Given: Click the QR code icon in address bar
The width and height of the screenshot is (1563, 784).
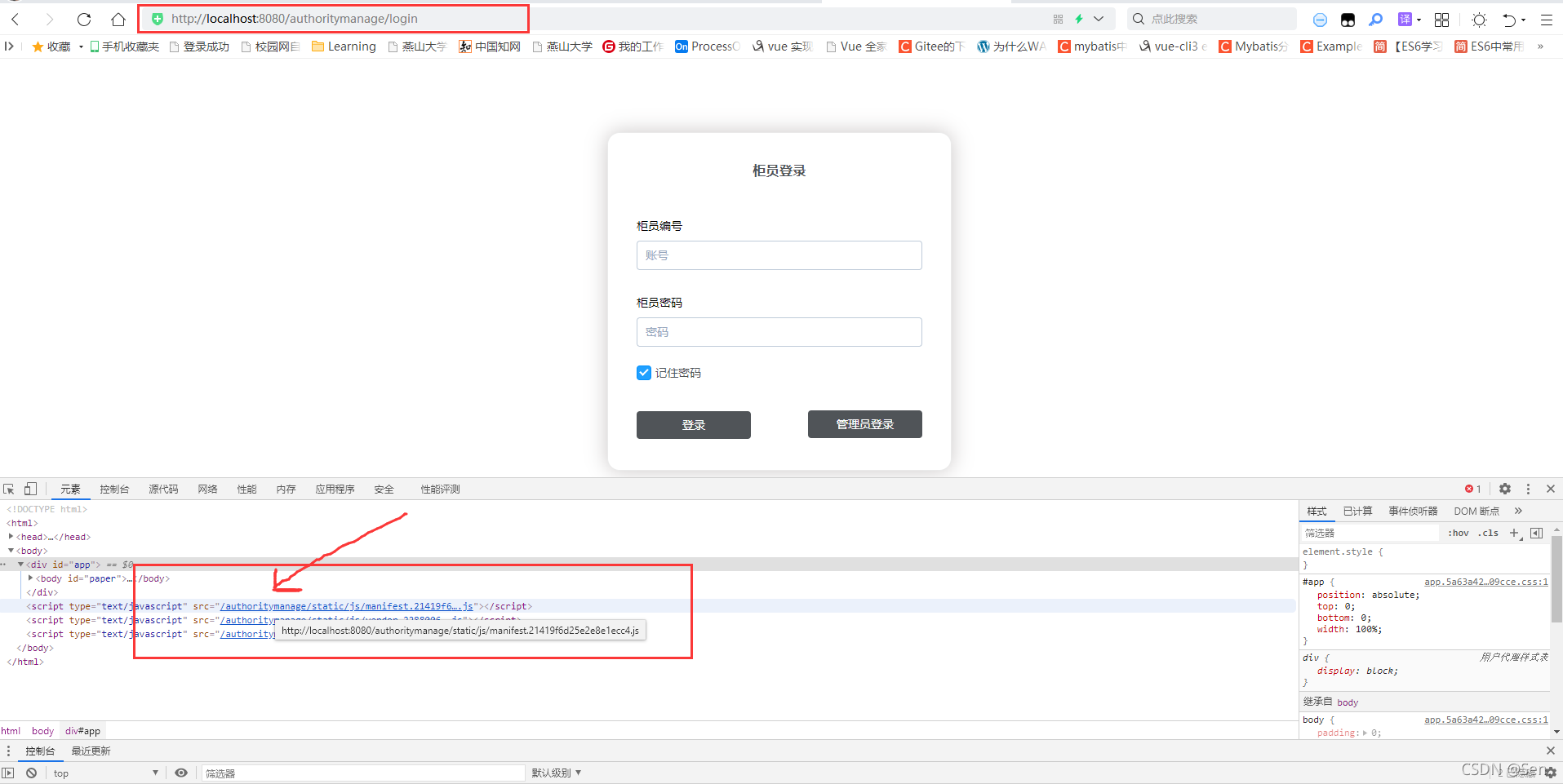Looking at the screenshot, I should tap(1058, 19).
